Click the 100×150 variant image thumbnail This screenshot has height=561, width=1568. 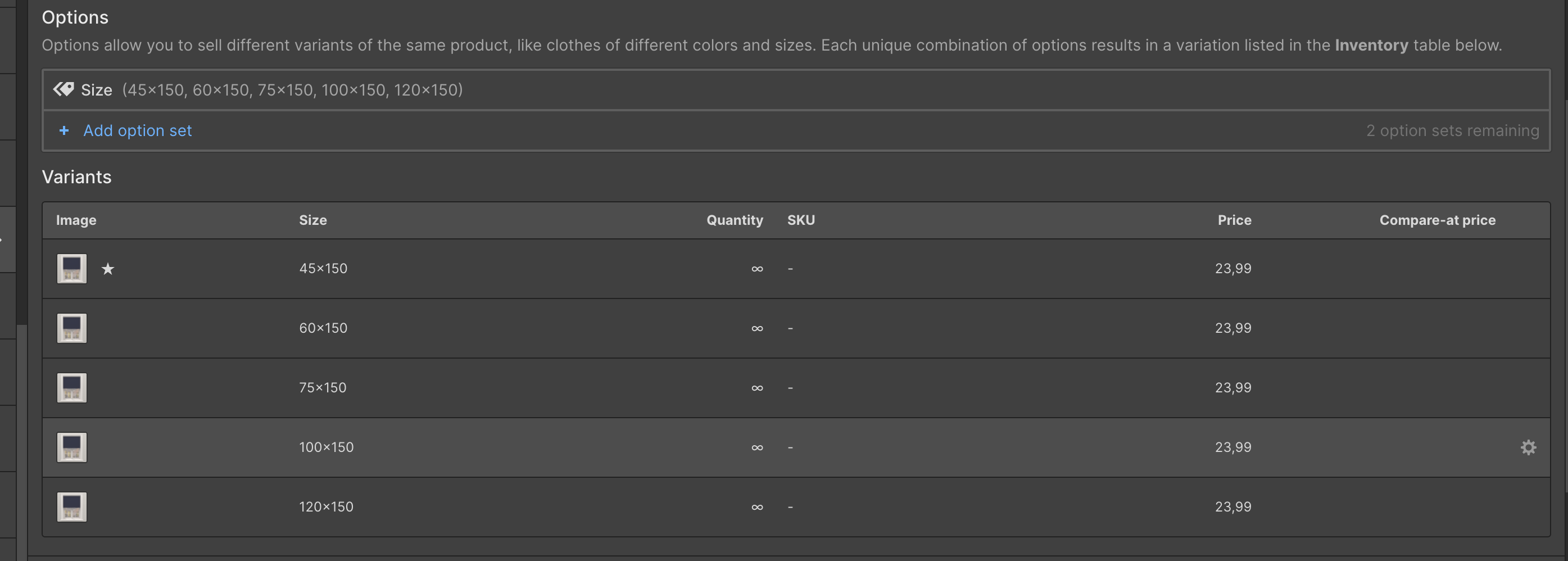click(72, 447)
